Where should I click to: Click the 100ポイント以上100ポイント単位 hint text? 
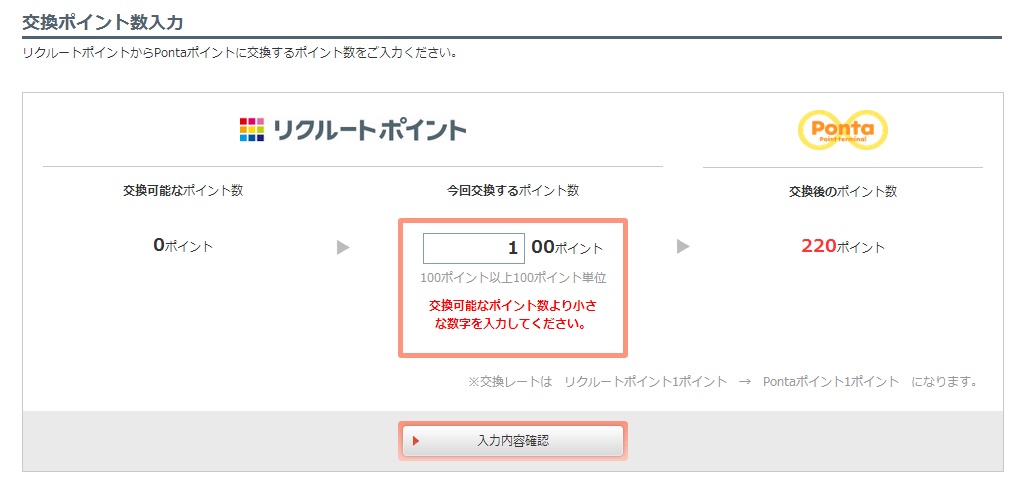[513, 278]
